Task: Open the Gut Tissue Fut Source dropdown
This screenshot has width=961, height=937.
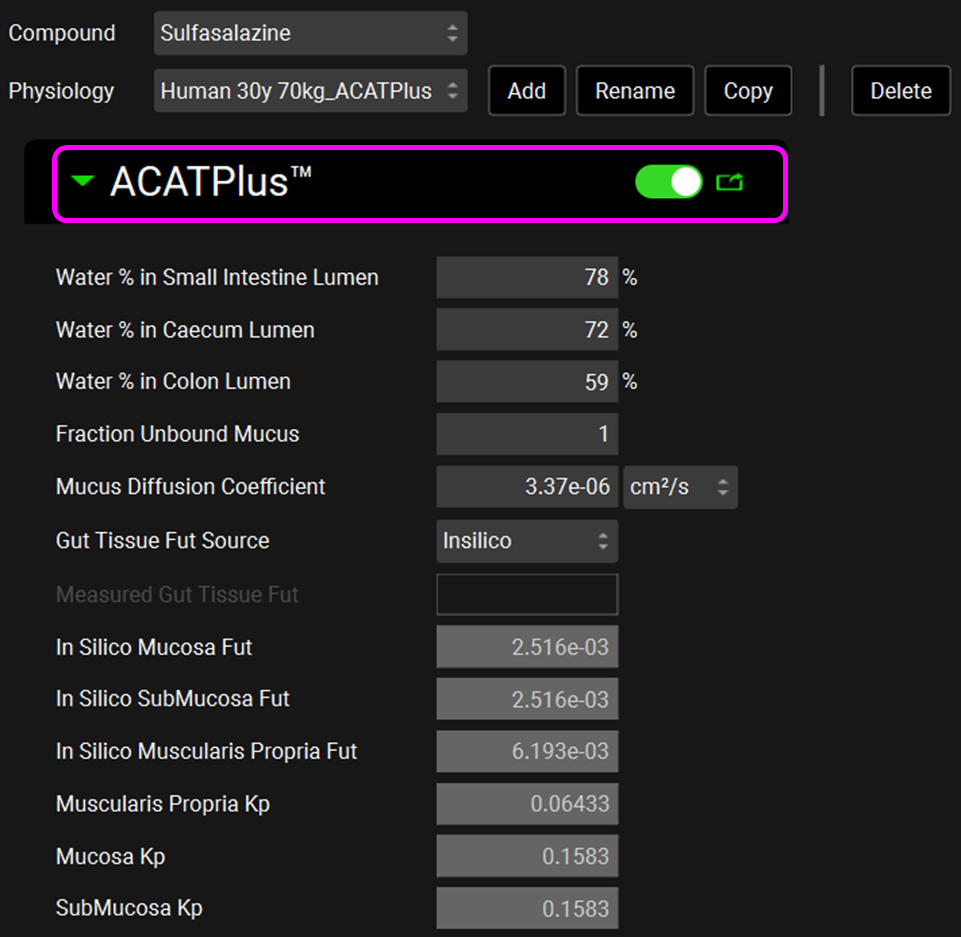Action: coord(526,541)
